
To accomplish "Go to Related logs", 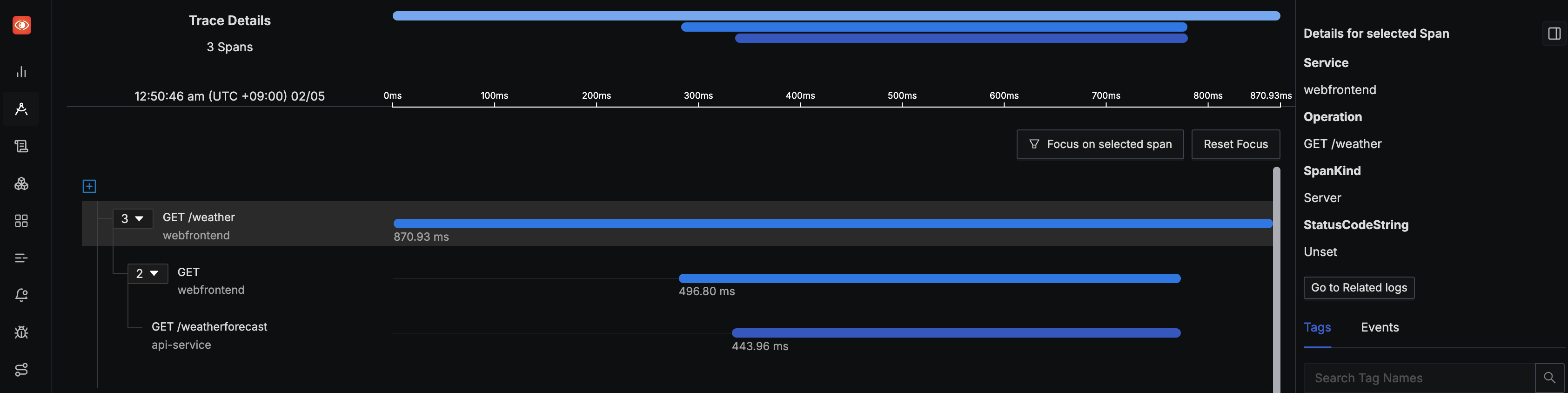I will (1358, 288).
